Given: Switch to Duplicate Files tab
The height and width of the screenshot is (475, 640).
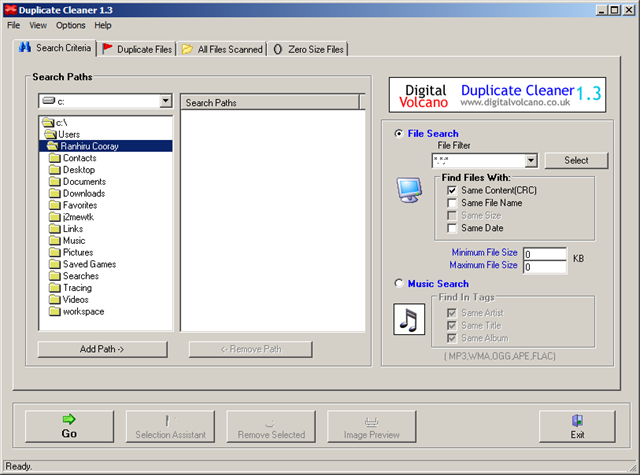Looking at the screenshot, I should pos(137,49).
